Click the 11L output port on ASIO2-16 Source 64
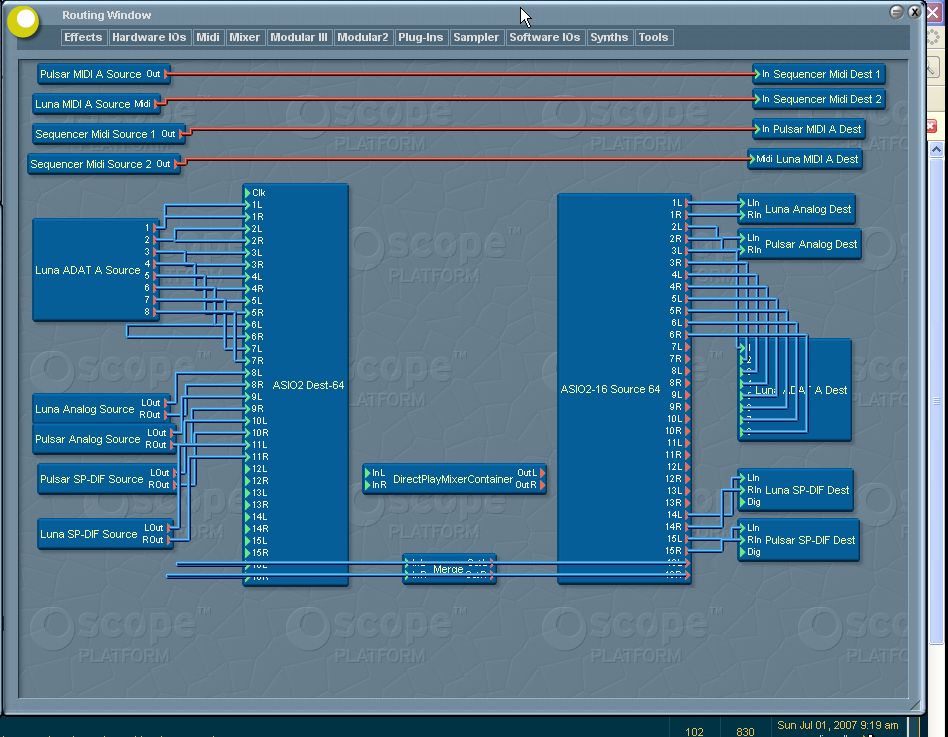948x737 pixels. (687, 443)
